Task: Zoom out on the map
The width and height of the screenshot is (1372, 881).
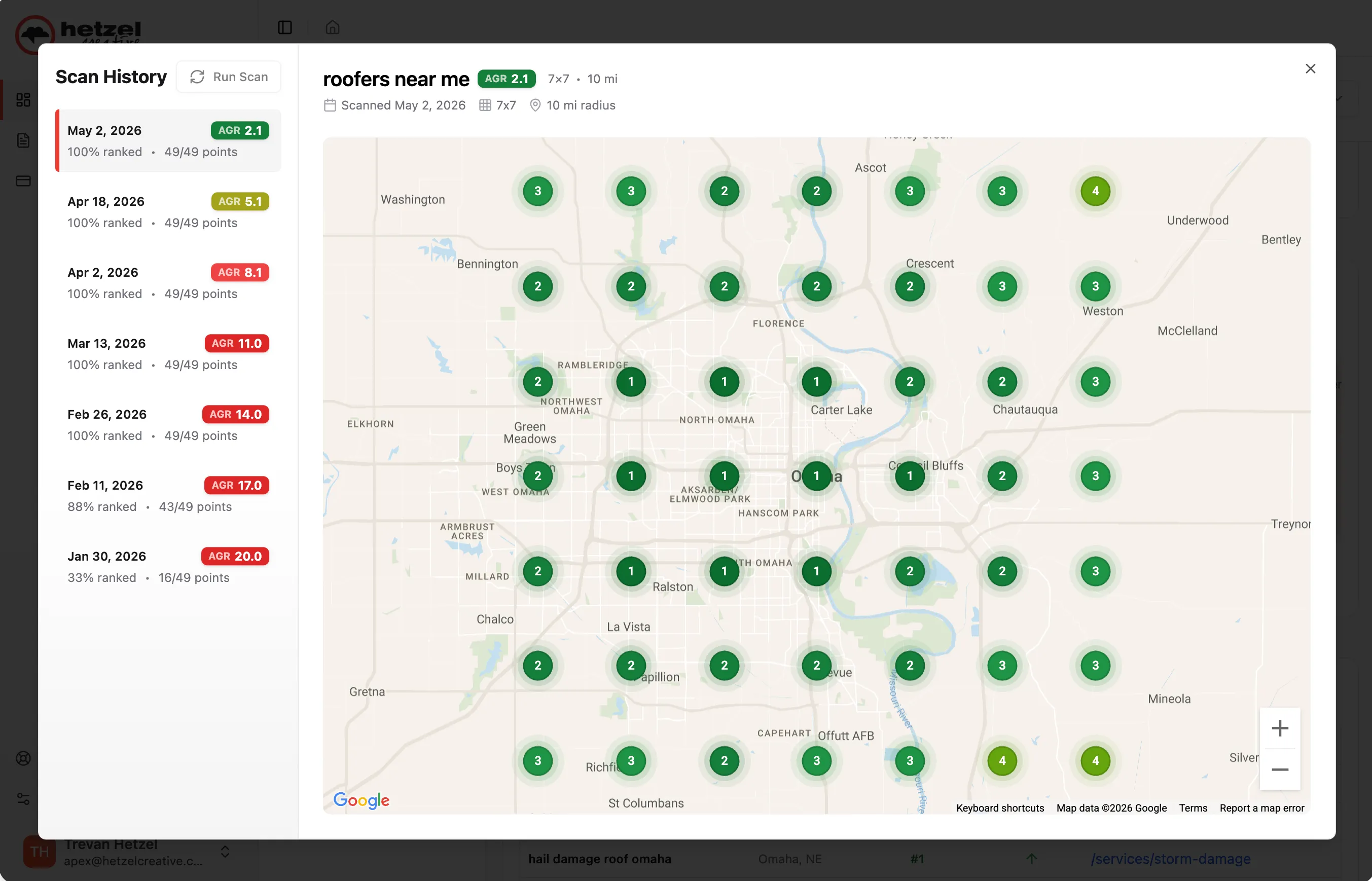Action: (1280, 769)
